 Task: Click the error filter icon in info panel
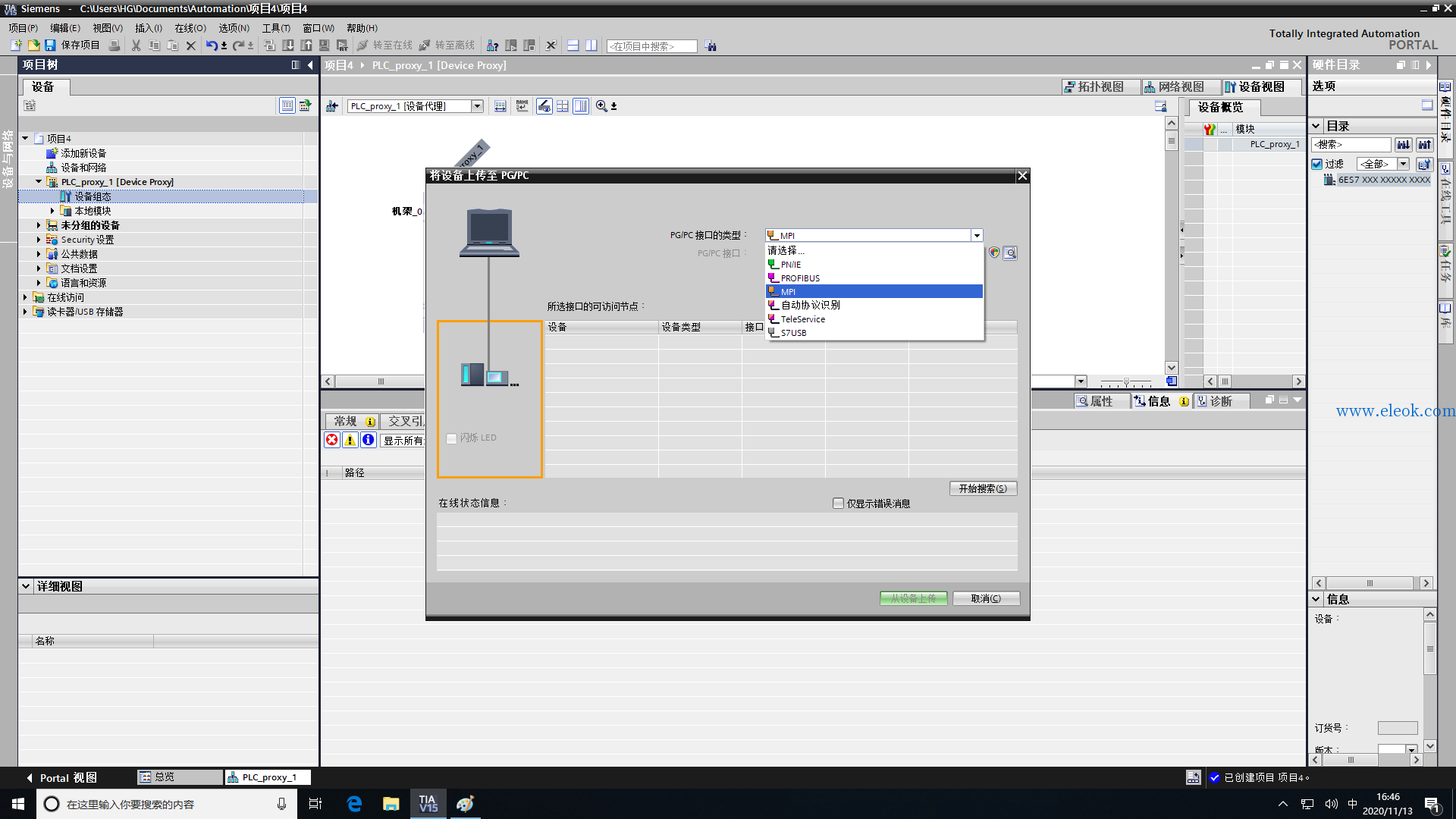pyautogui.click(x=332, y=440)
